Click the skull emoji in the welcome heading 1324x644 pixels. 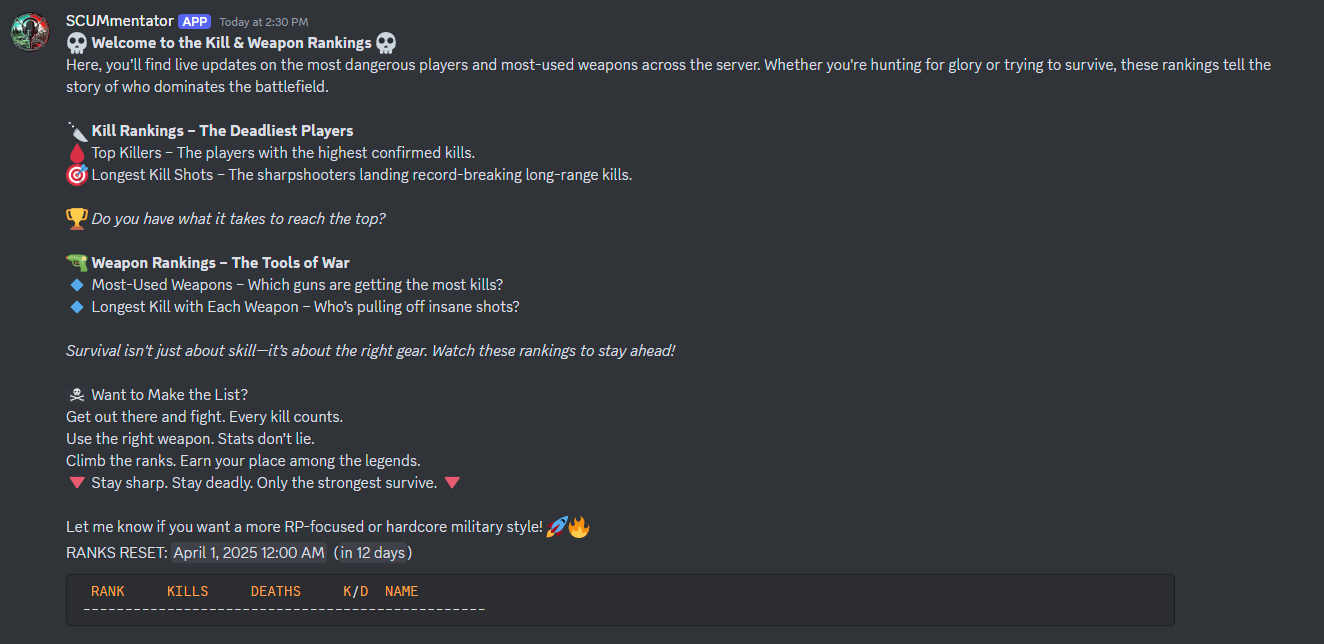coord(75,43)
